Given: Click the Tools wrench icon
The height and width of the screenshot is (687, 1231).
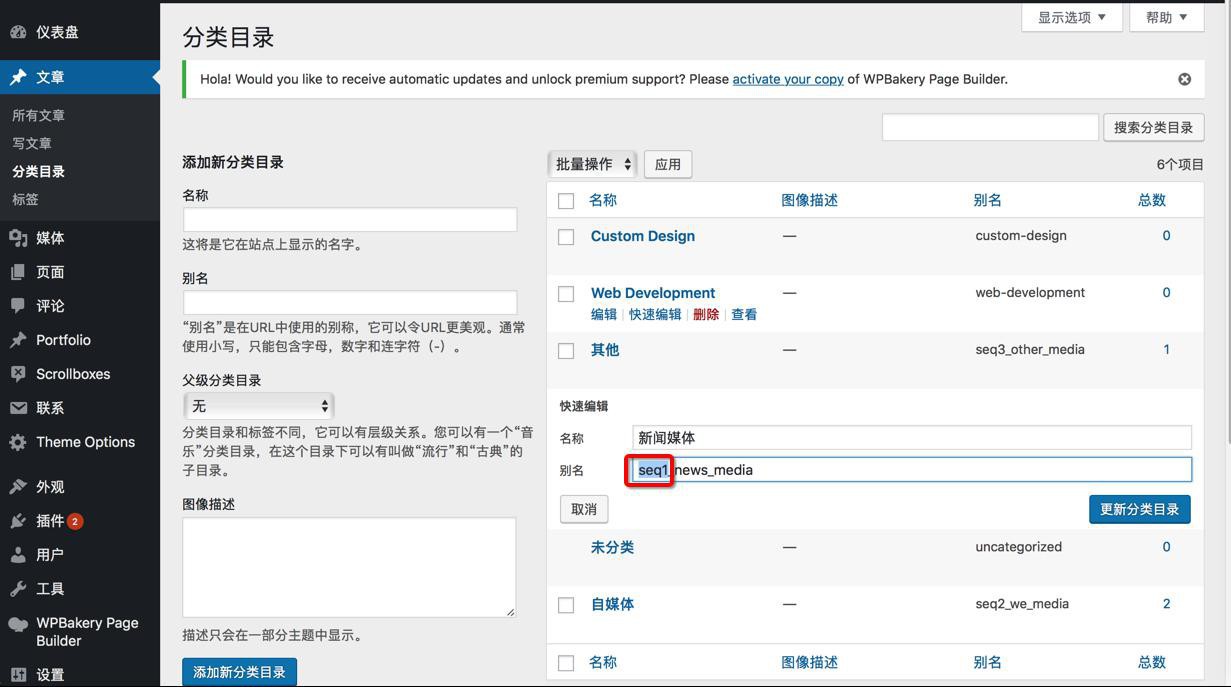Looking at the screenshot, I should click(x=18, y=589).
